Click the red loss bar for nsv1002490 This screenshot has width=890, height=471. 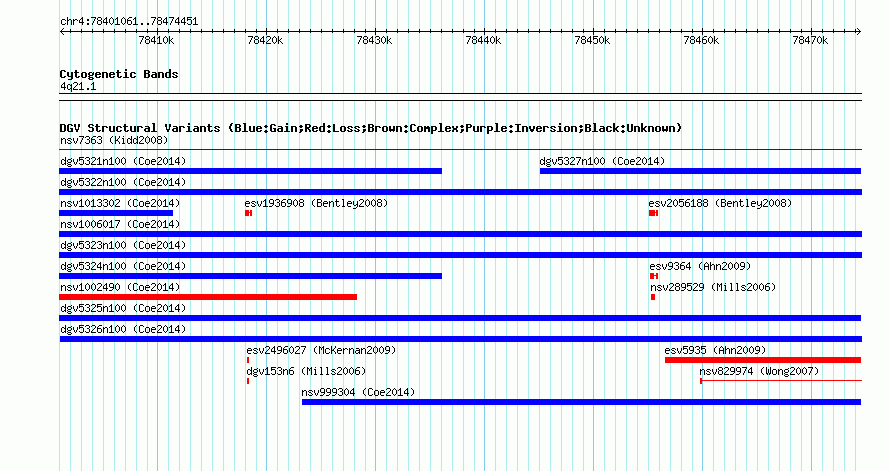[208, 297]
